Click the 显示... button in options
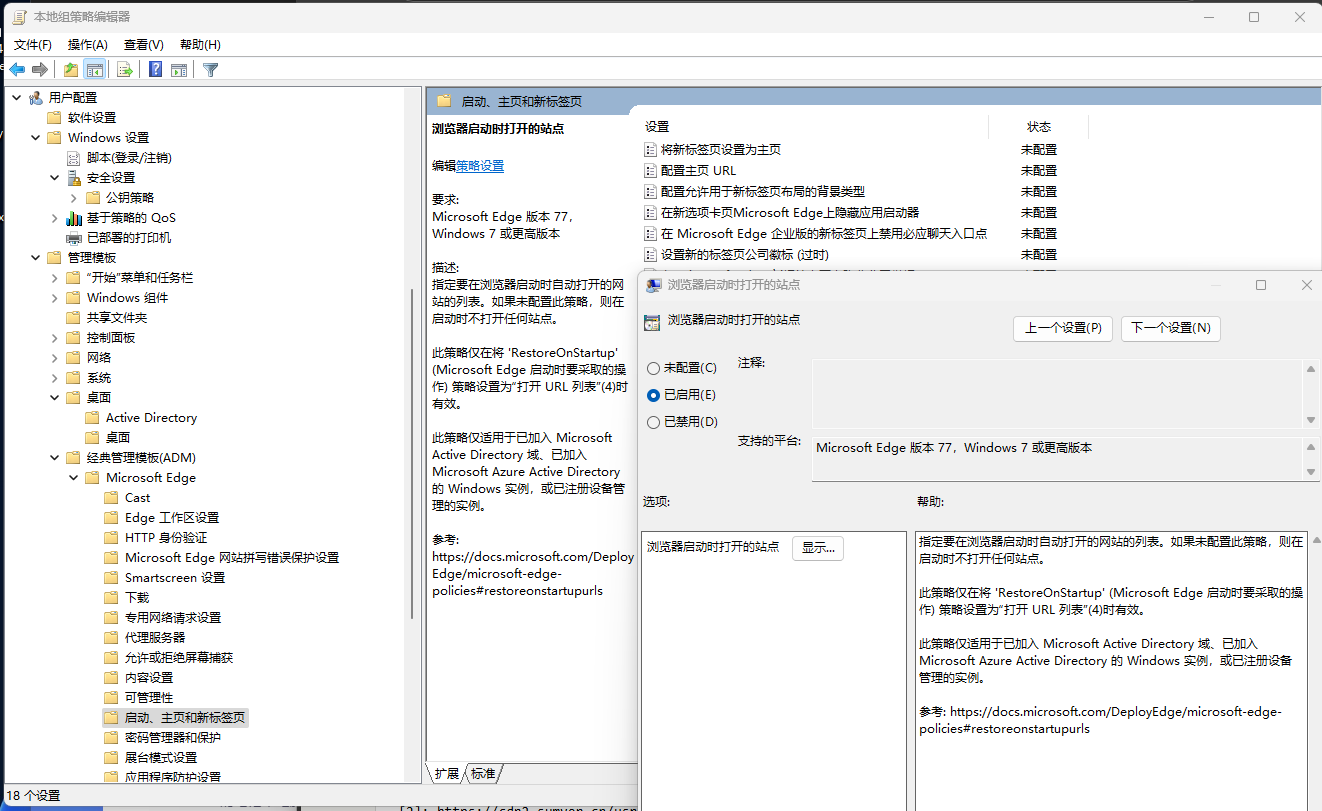 tap(818, 548)
